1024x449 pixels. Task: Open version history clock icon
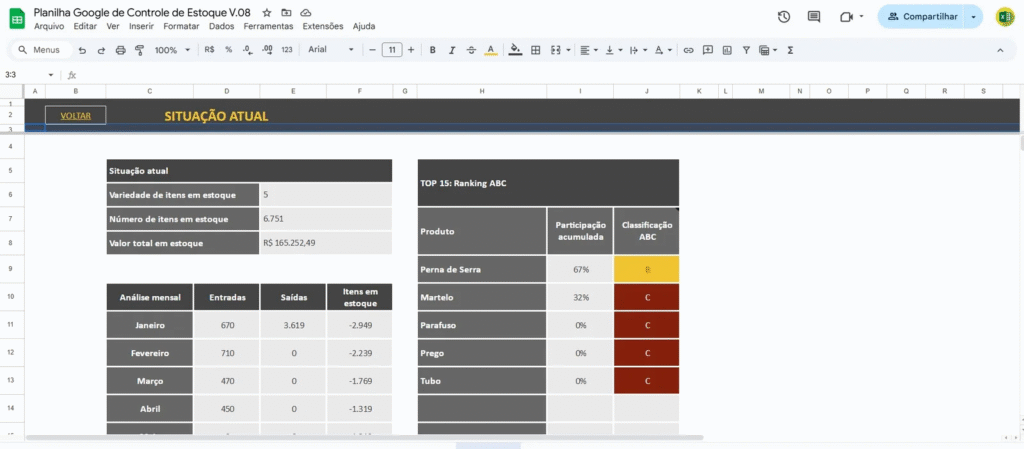pyautogui.click(x=784, y=17)
